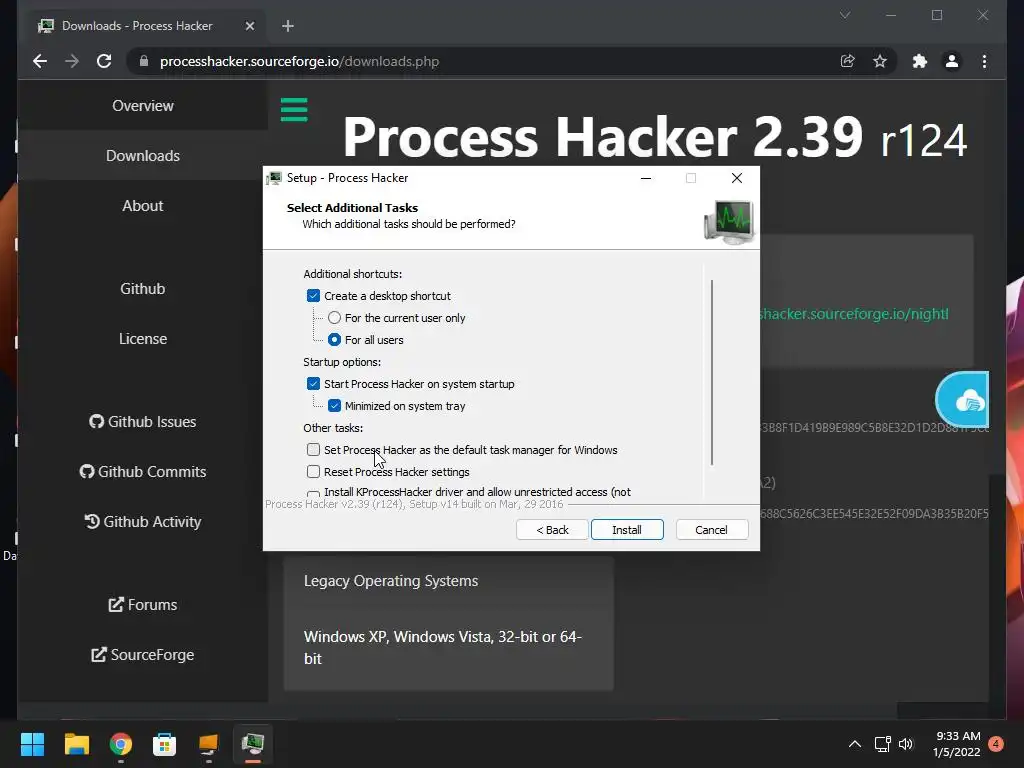Click the blue cloud floating icon

pyautogui.click(x=964, y=400)
